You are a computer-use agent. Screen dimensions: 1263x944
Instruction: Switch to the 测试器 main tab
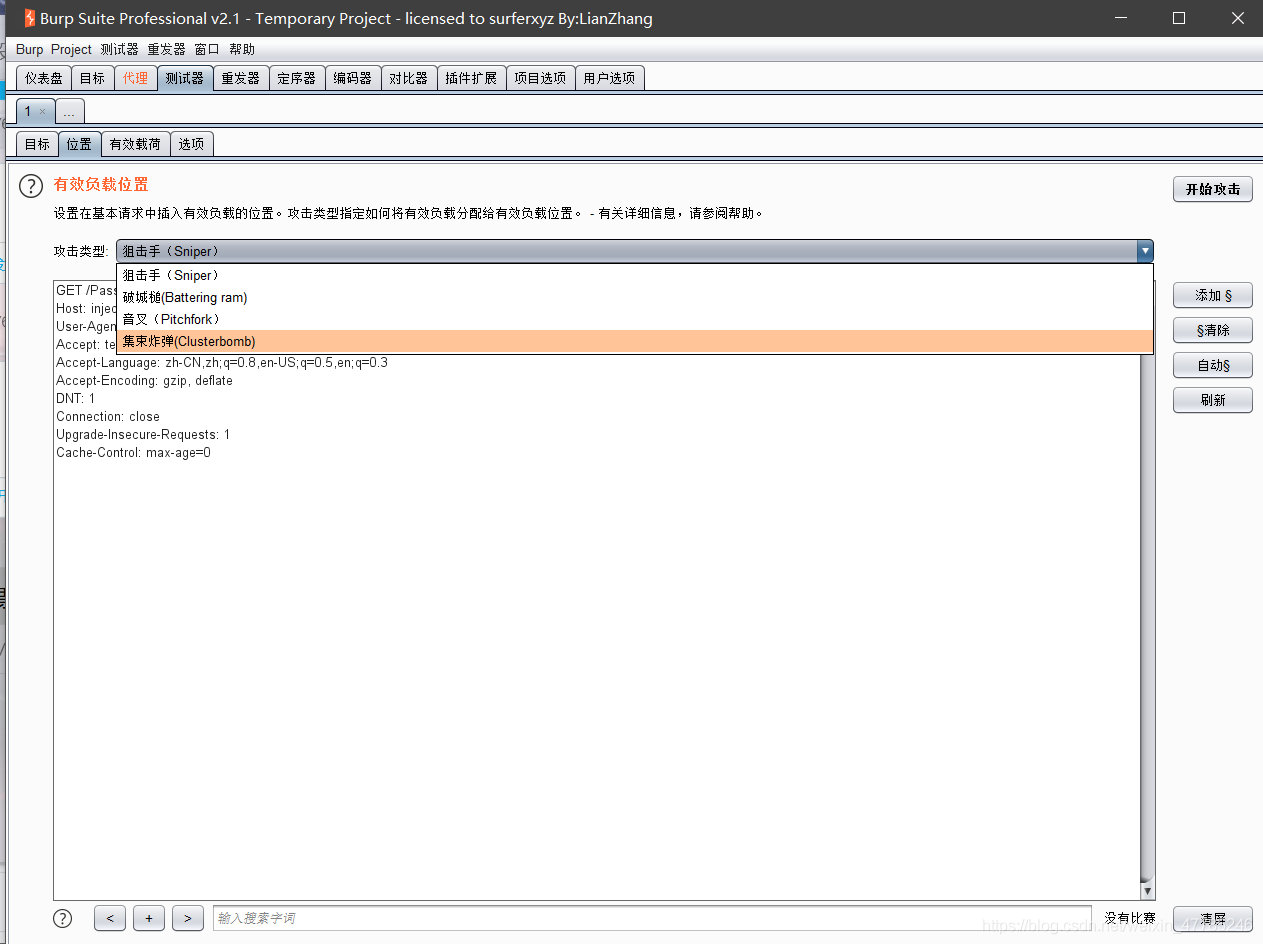pos(184,78)
